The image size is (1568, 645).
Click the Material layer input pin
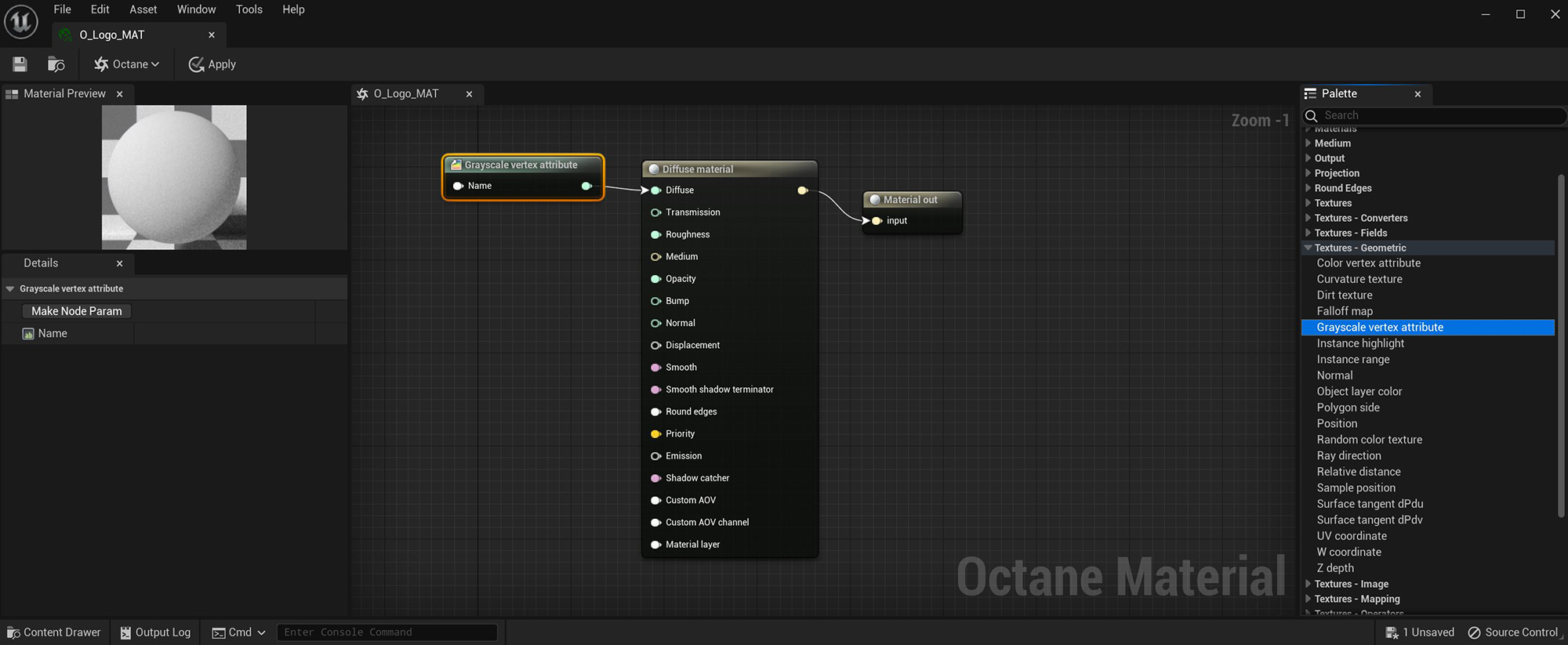(x=656, y=545)
